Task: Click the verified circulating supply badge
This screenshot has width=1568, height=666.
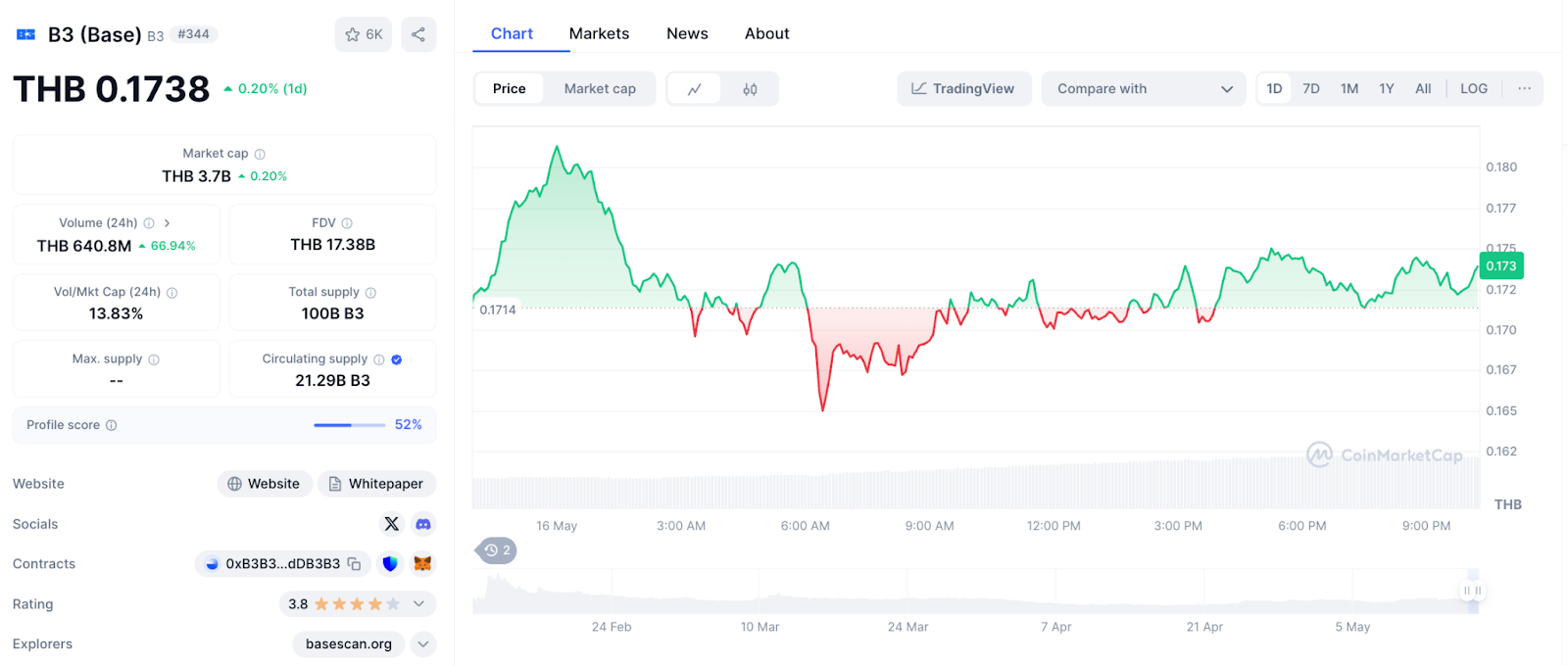Action: [397, 359]
